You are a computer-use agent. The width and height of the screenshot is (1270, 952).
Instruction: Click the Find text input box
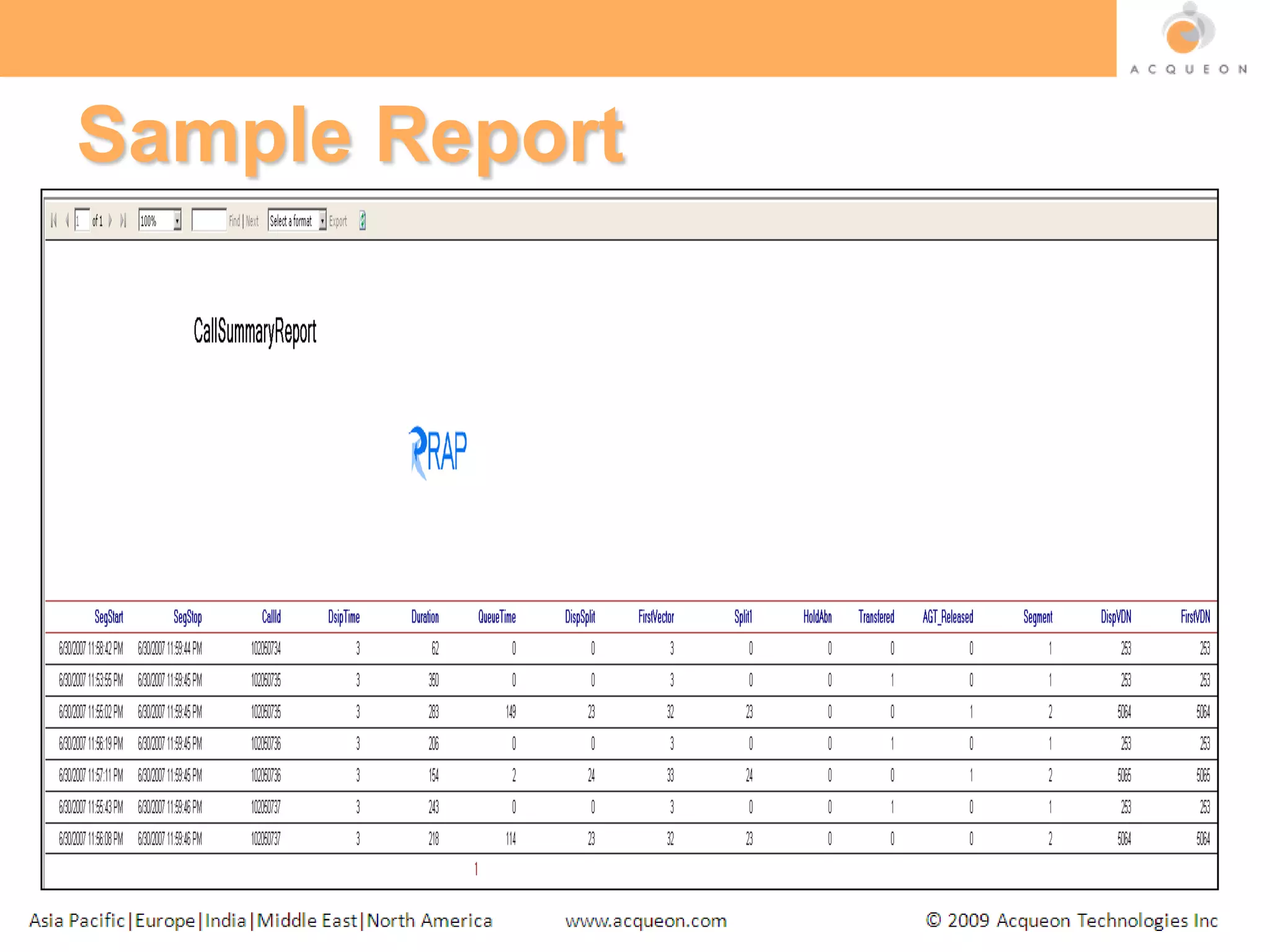click(209, 221)
